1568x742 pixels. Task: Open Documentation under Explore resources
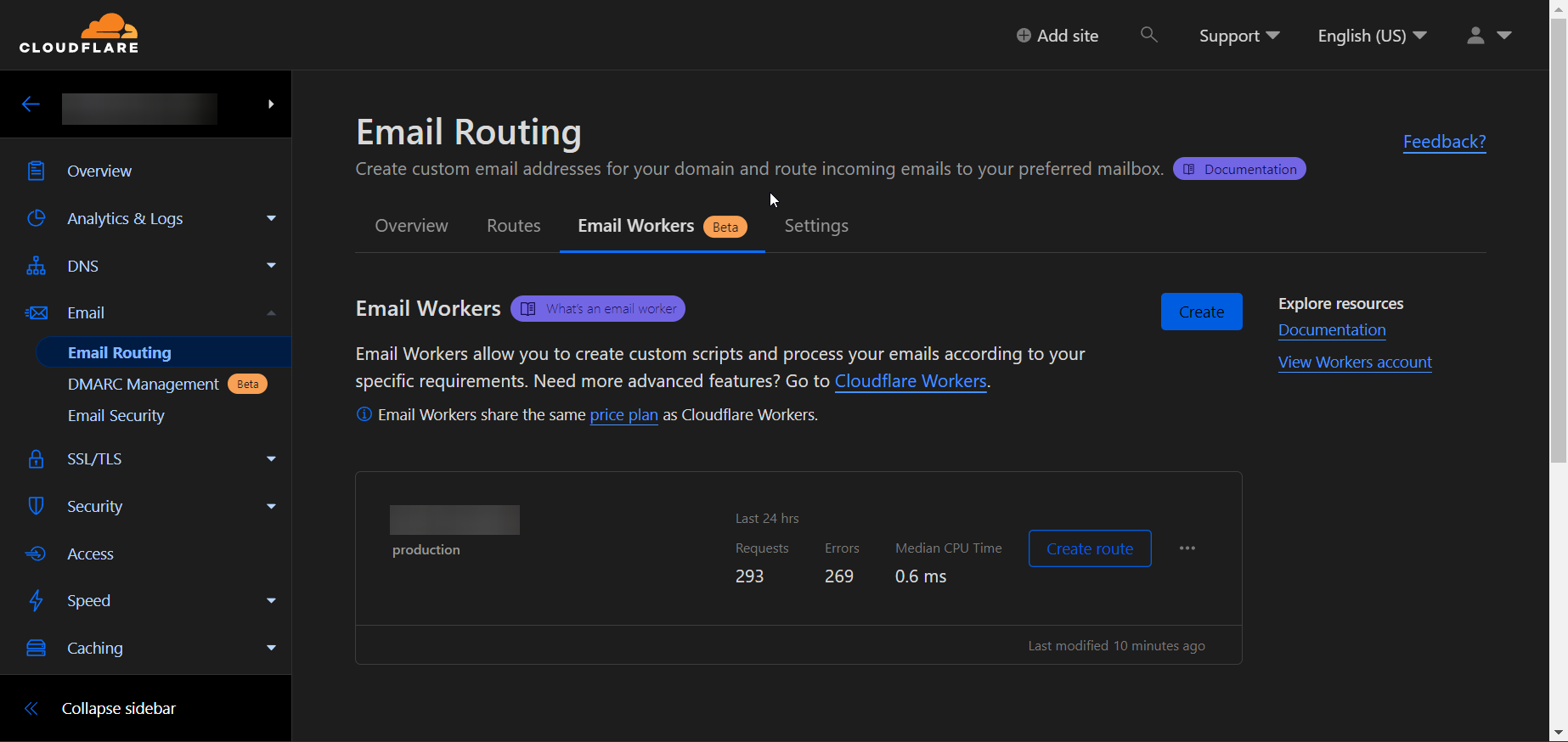(1332, 330)
